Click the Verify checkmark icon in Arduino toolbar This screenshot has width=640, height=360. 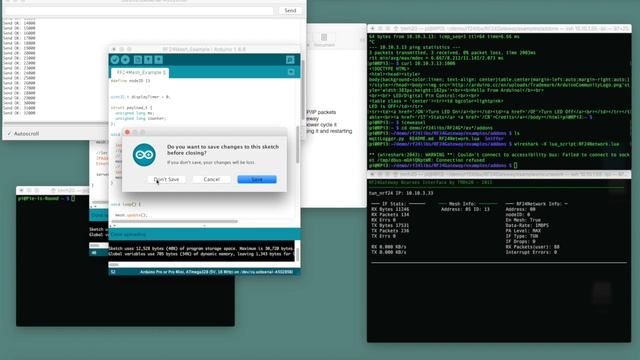115,60
